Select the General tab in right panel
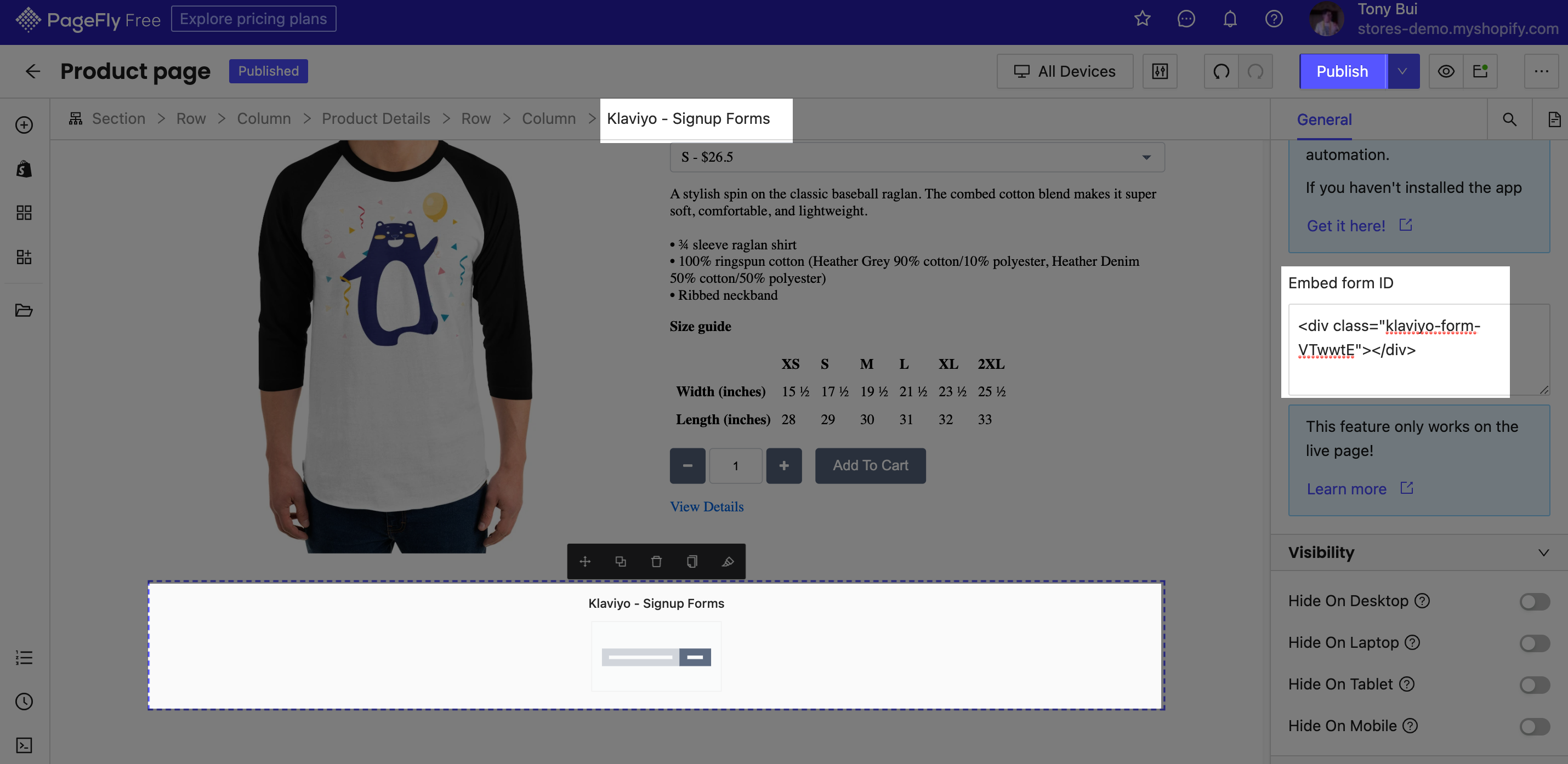This screenshot has width=1568, height=764. point(1324,119)
